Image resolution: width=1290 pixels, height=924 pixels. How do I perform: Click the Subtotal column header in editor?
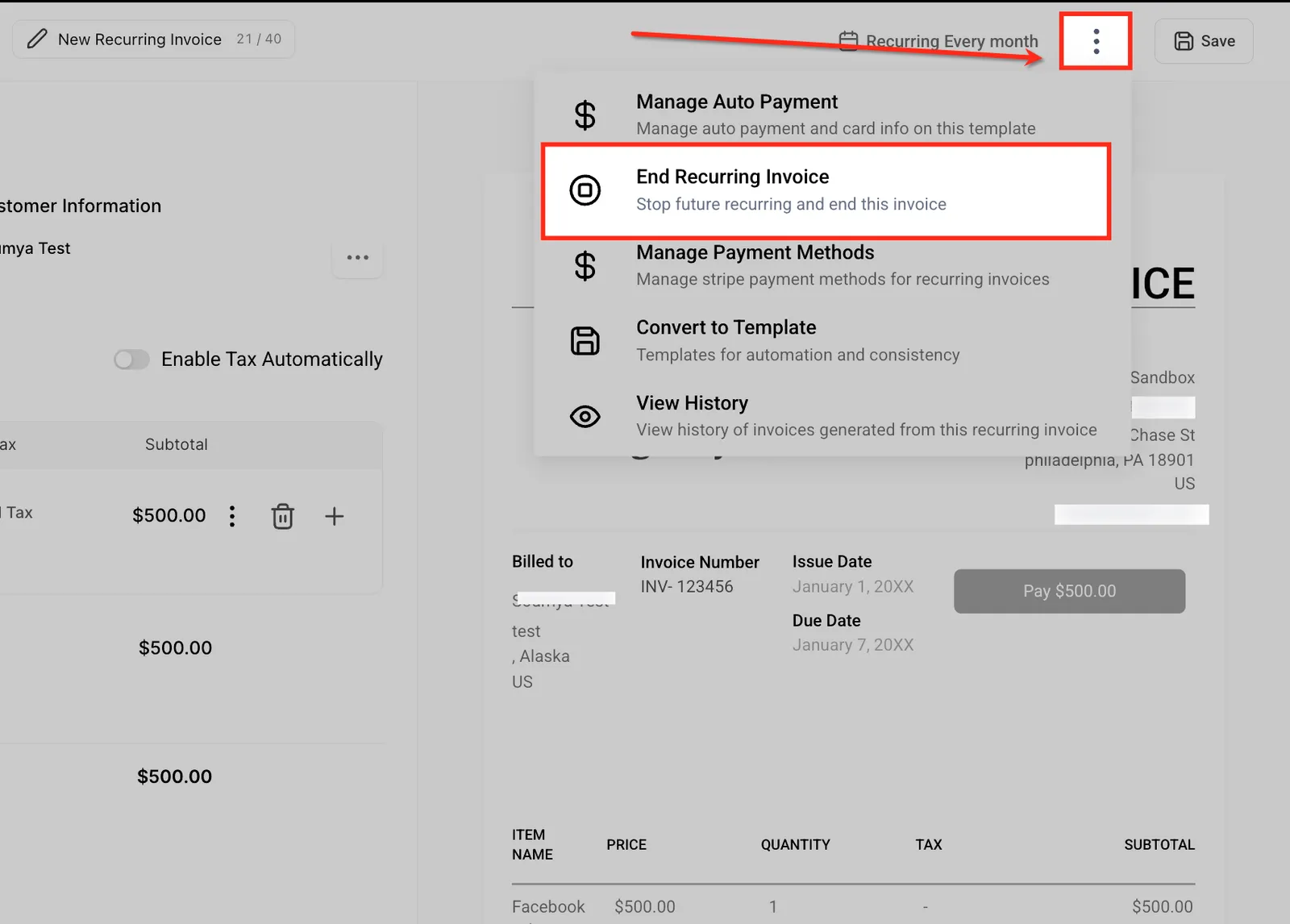click(x=176, y=444)
